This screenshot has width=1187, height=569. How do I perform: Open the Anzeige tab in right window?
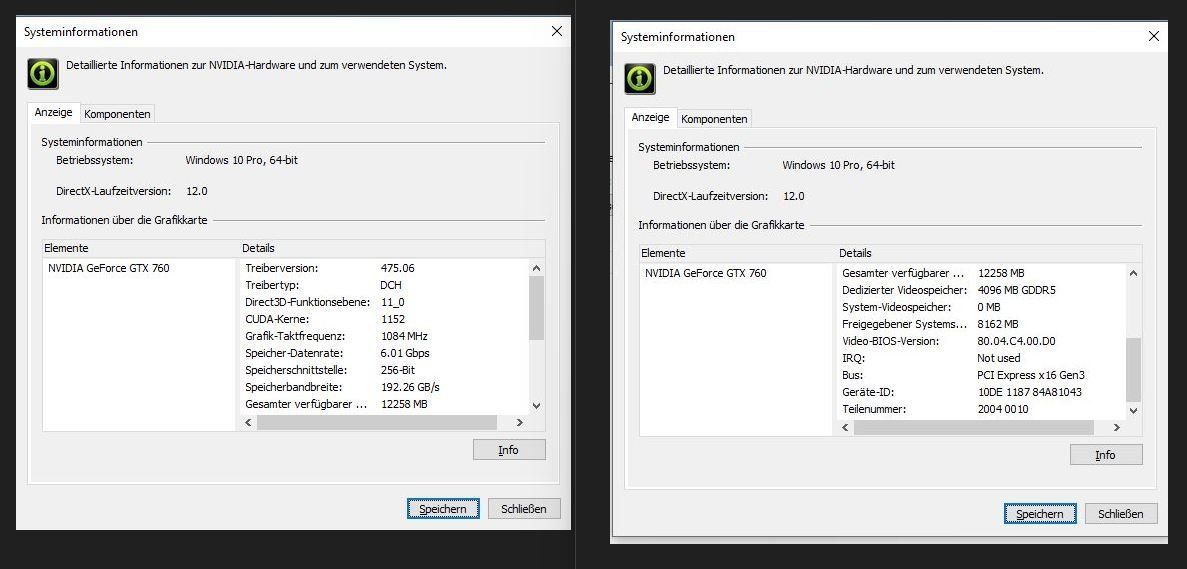(x=650, y=118)
